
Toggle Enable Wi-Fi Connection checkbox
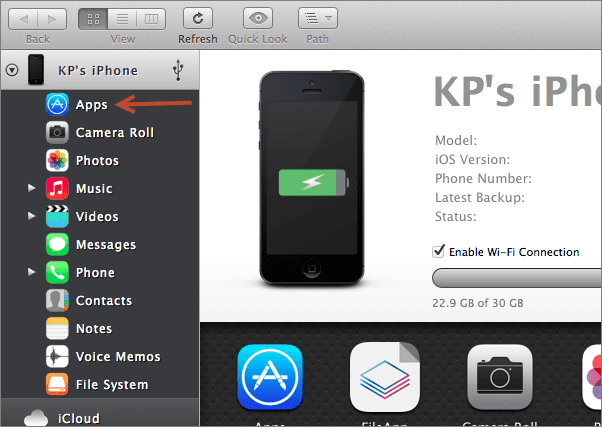point(438,252)
